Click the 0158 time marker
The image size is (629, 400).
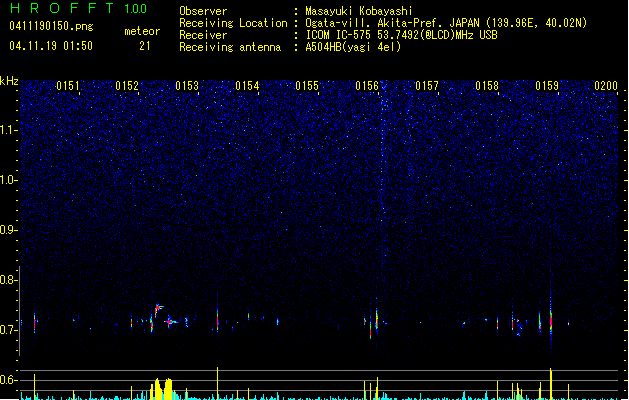[x=487, y=86]
